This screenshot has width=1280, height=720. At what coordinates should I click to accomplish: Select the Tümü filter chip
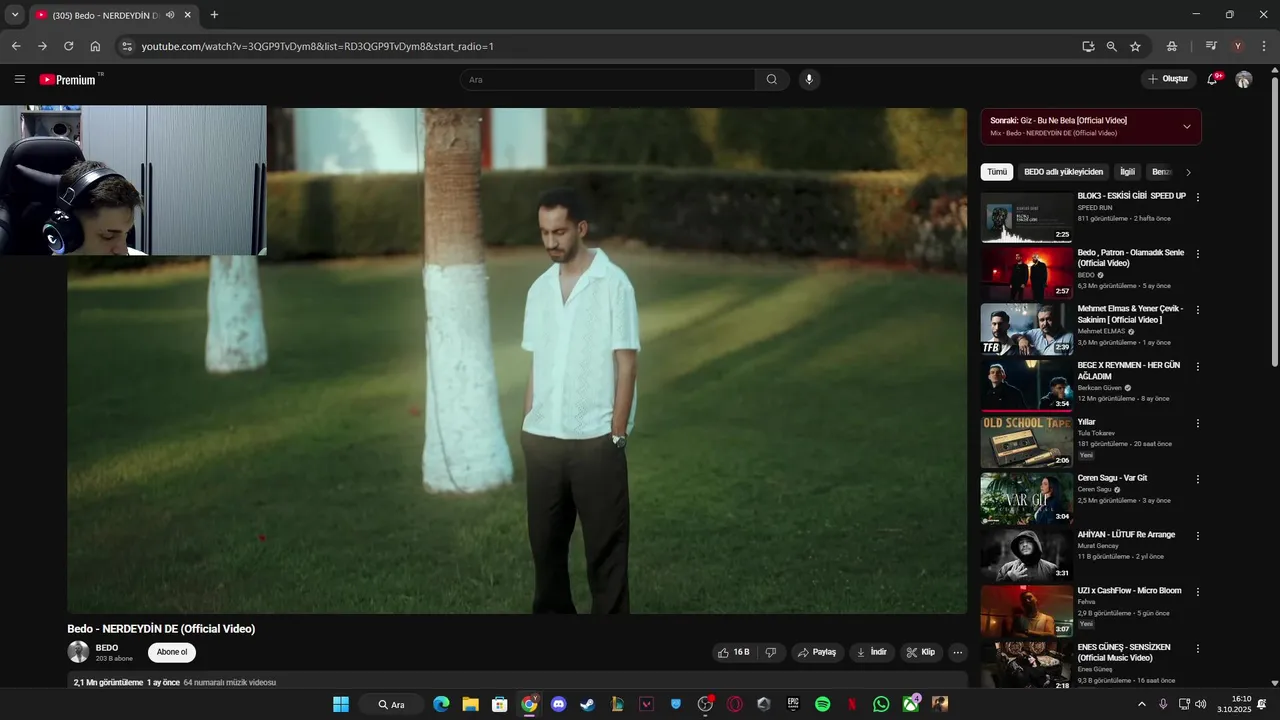[x=997, y=172]
